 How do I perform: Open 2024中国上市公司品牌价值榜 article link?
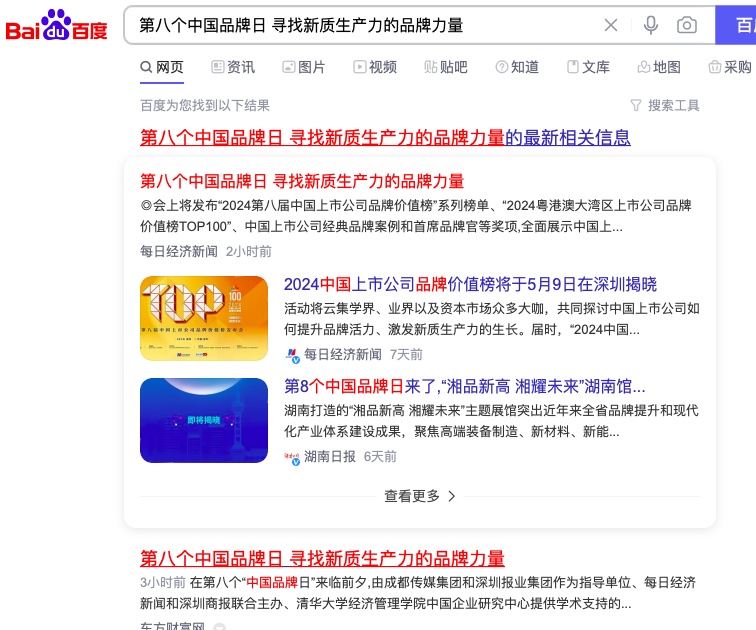pyautogui.click(x=470, y=284)
